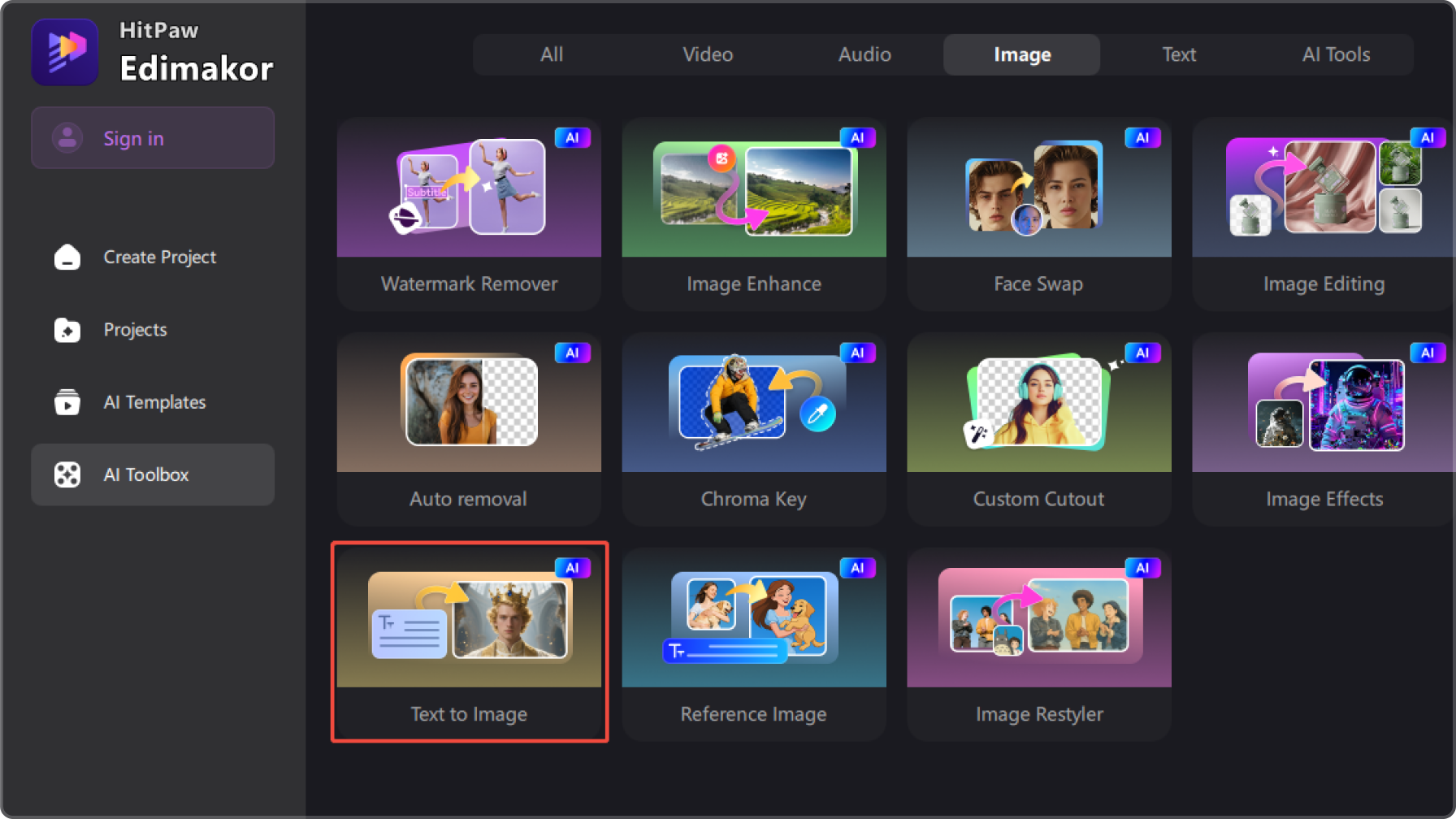Screen dimensions: 1456x819
Task: Click the user avatar icon beside Sign in
Action: tap(67, 138)
